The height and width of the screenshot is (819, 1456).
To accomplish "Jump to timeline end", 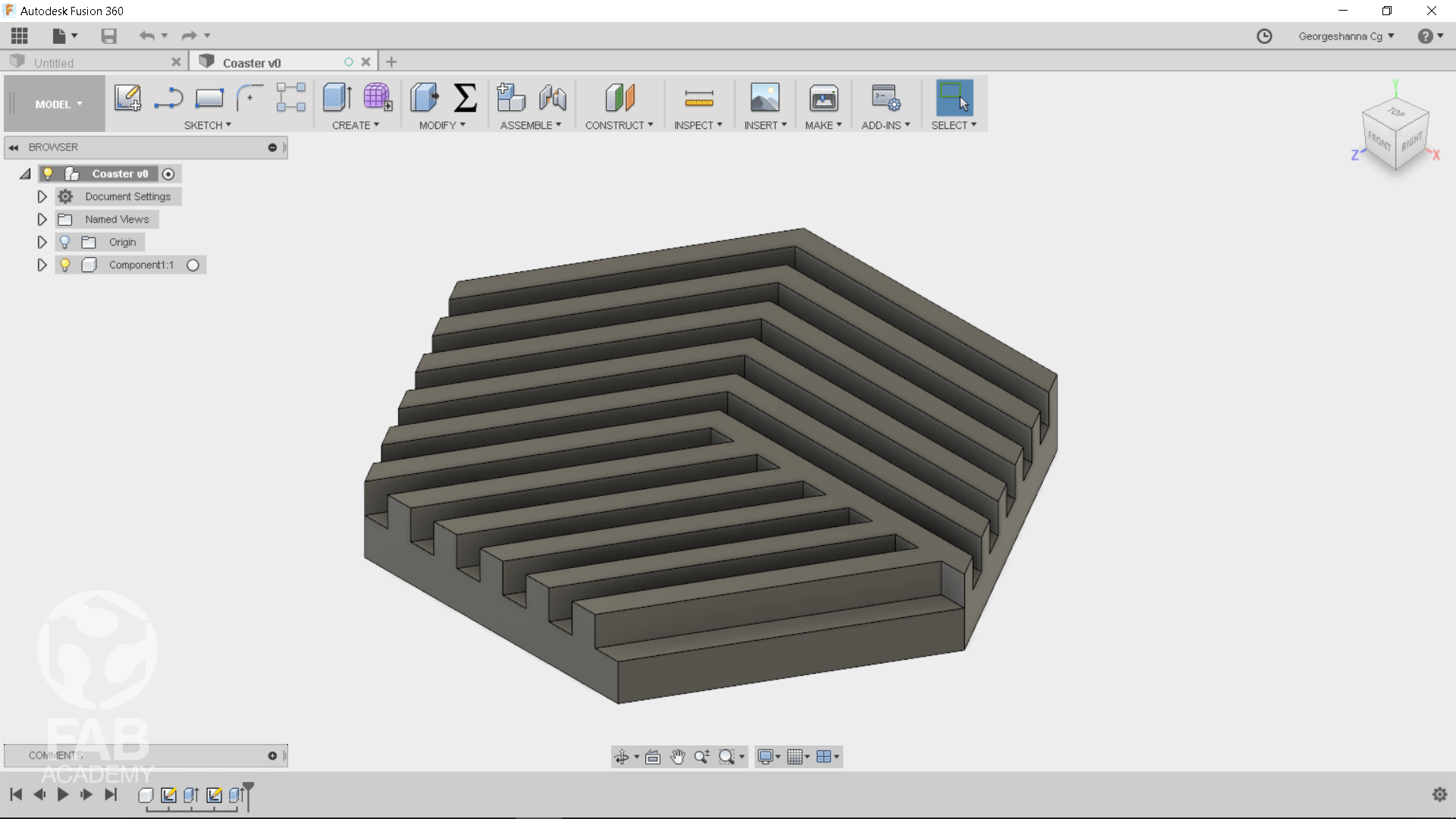I will pyautogui.click(x=111, y=794).
